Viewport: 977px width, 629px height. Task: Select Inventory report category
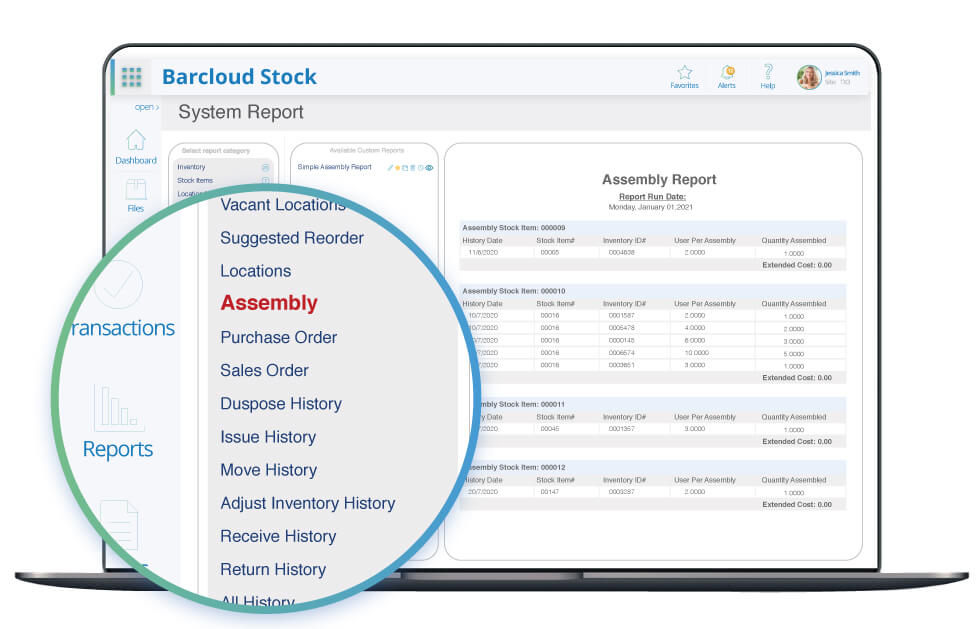coord(191,167)
